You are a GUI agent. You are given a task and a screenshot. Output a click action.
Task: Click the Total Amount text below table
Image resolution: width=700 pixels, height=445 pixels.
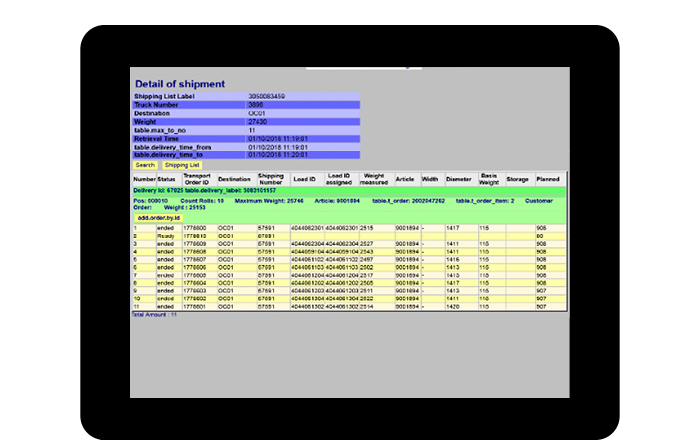click(x=154, y=314)
